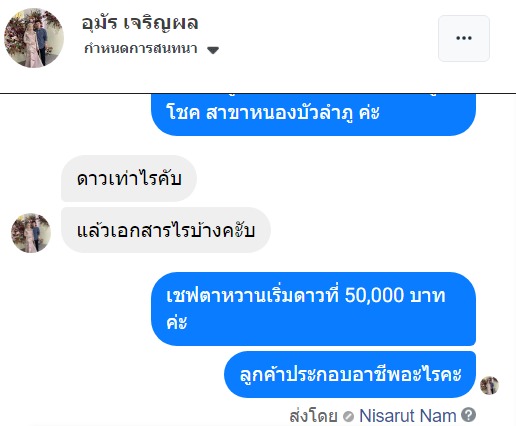Screen dimensions: 516x426
Task: Select the ลูกค้าประกอบอาชีพอะไรคะ message bubble
Action: pos(350,374)
